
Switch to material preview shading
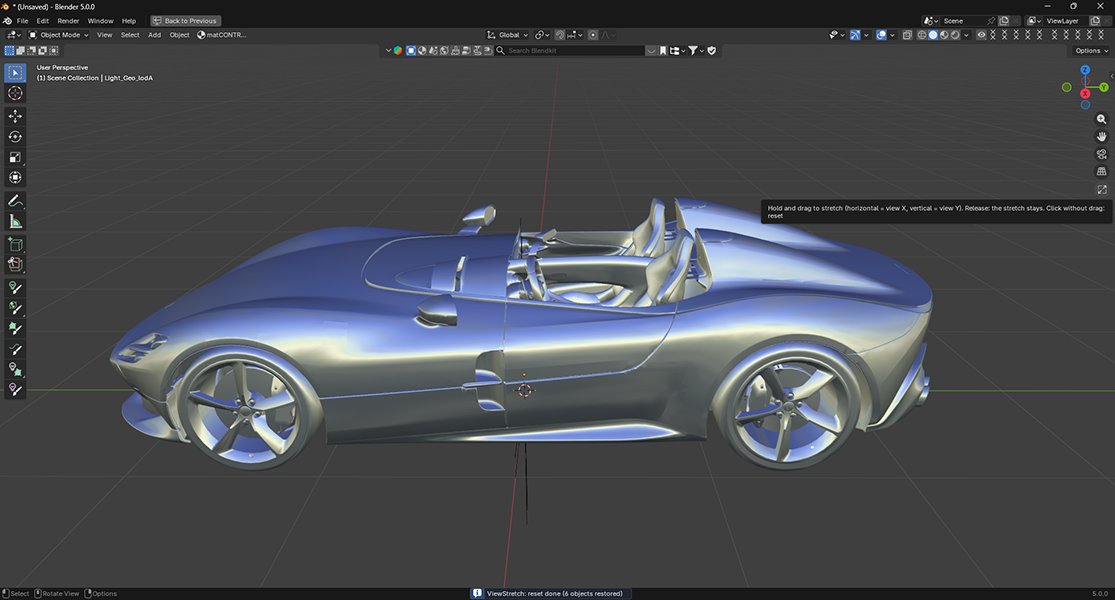tap(944, 35)
